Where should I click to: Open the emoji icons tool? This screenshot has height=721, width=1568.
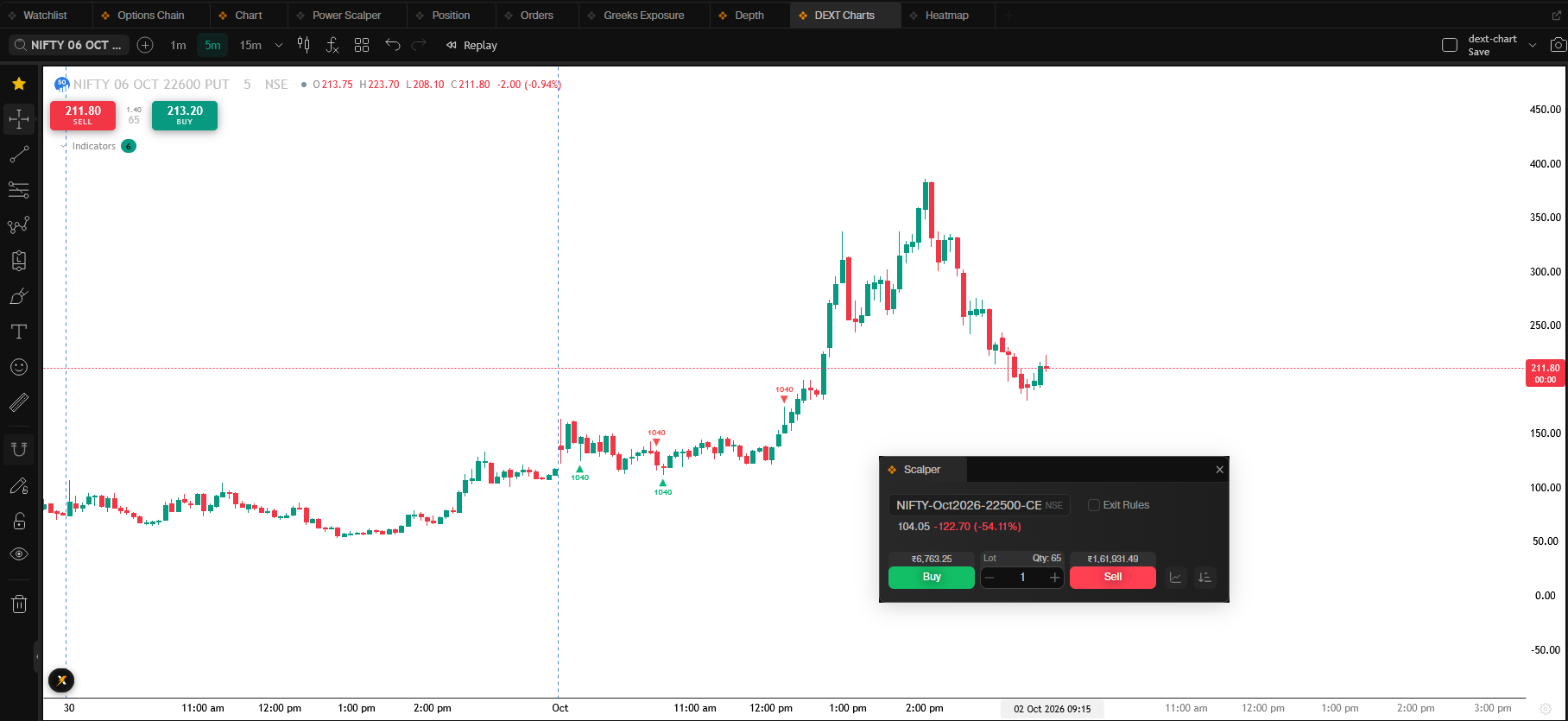(x=19, y=367)
